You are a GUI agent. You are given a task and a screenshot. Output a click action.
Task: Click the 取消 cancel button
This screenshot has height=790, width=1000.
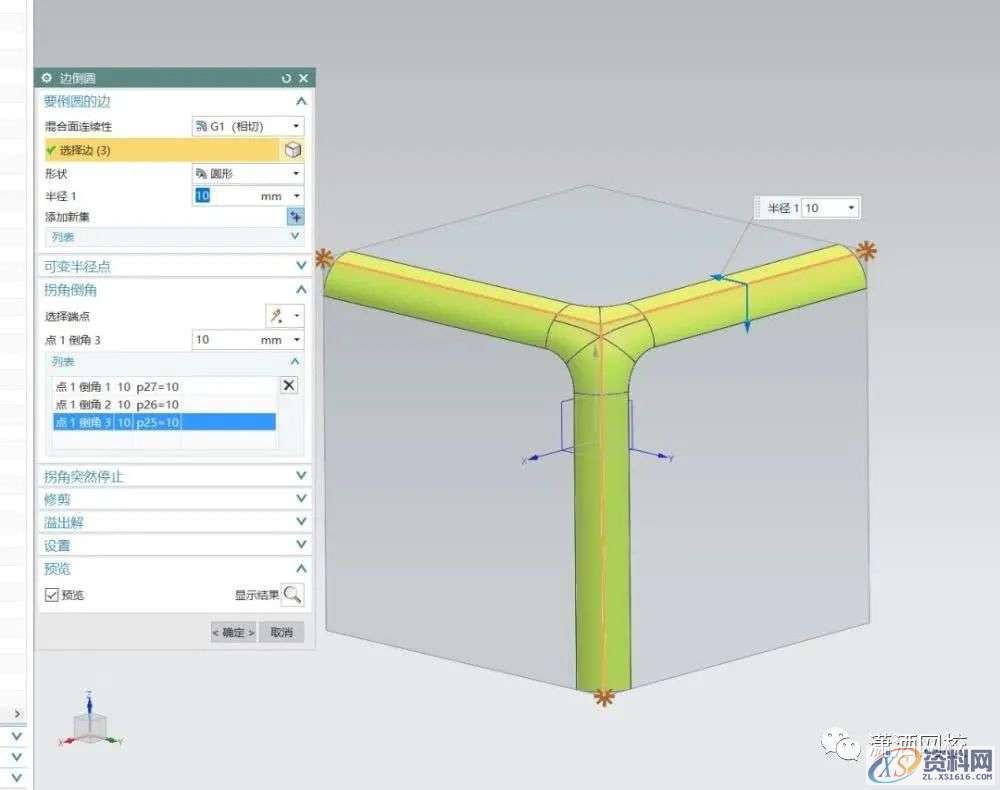click(x=281, y=632)
